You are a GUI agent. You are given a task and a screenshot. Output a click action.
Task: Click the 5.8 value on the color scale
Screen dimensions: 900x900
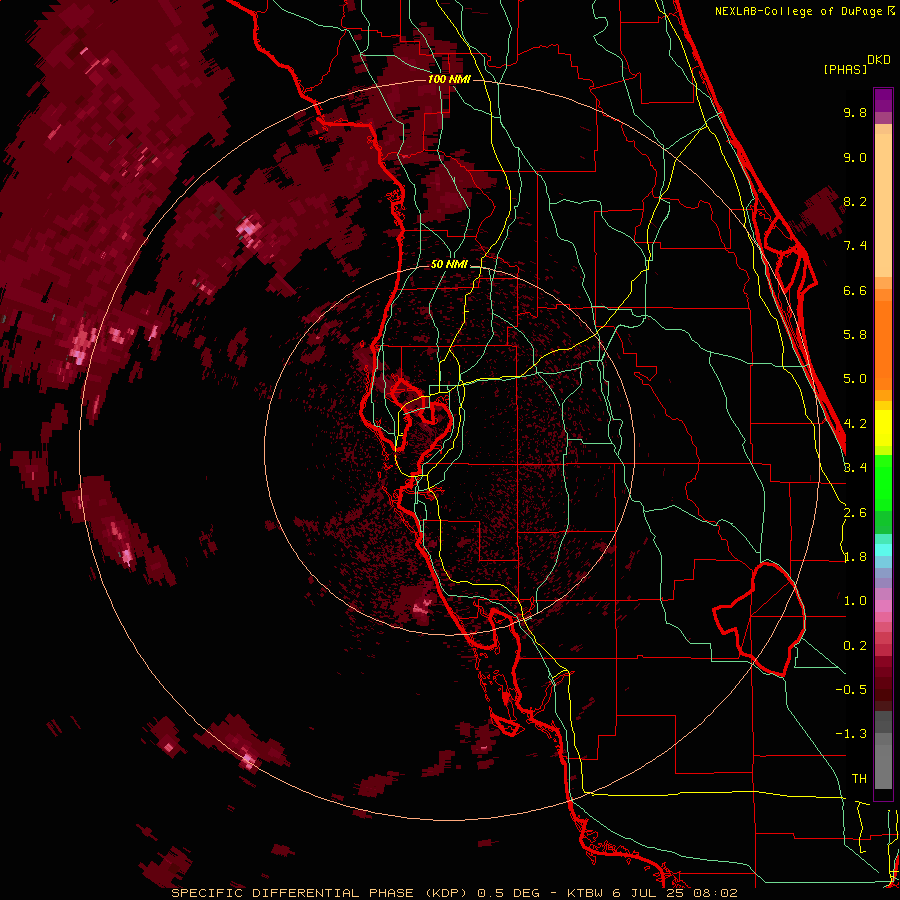[x=855, y=335]
